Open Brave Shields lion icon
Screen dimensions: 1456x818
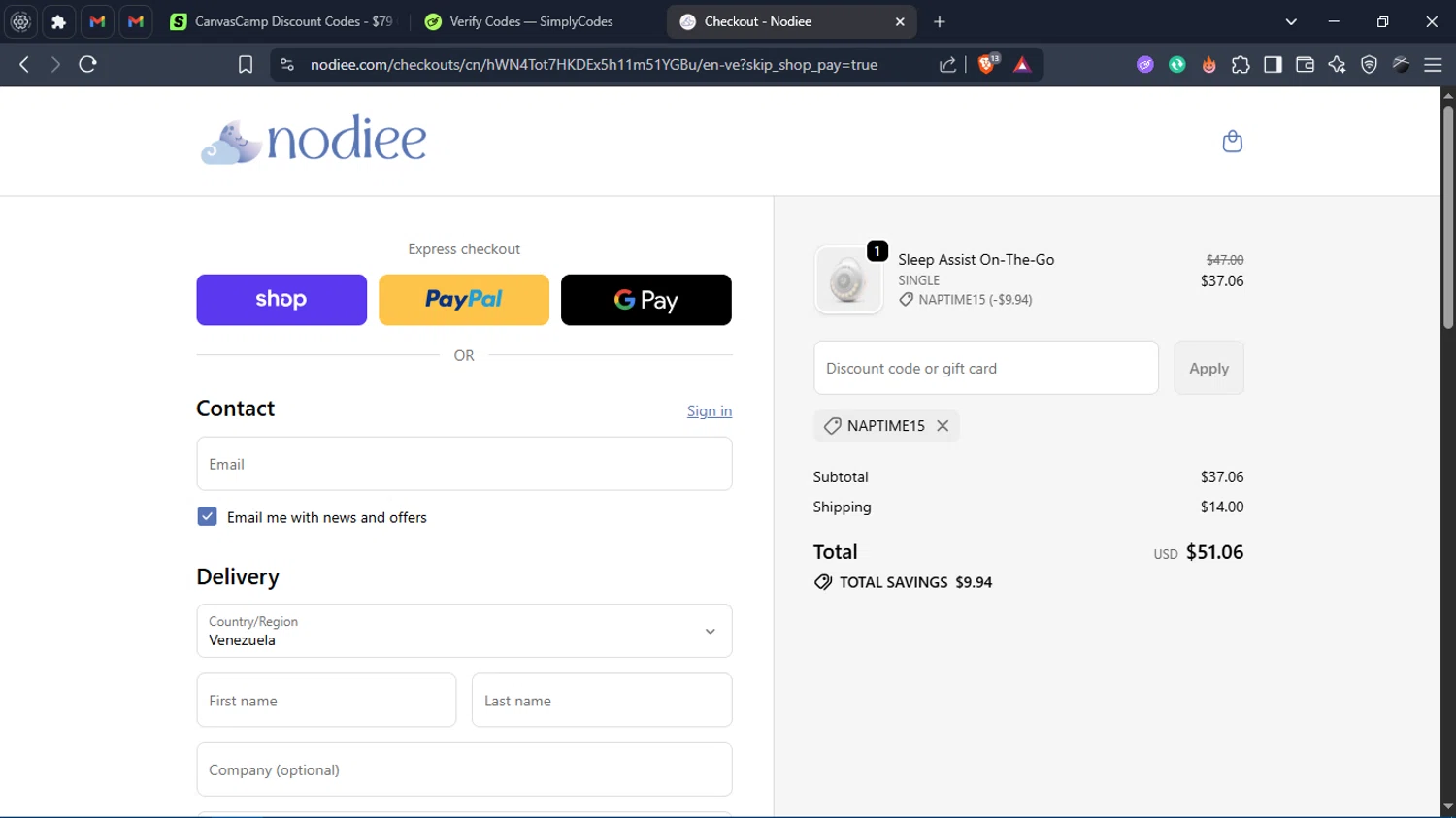[987, 64]
